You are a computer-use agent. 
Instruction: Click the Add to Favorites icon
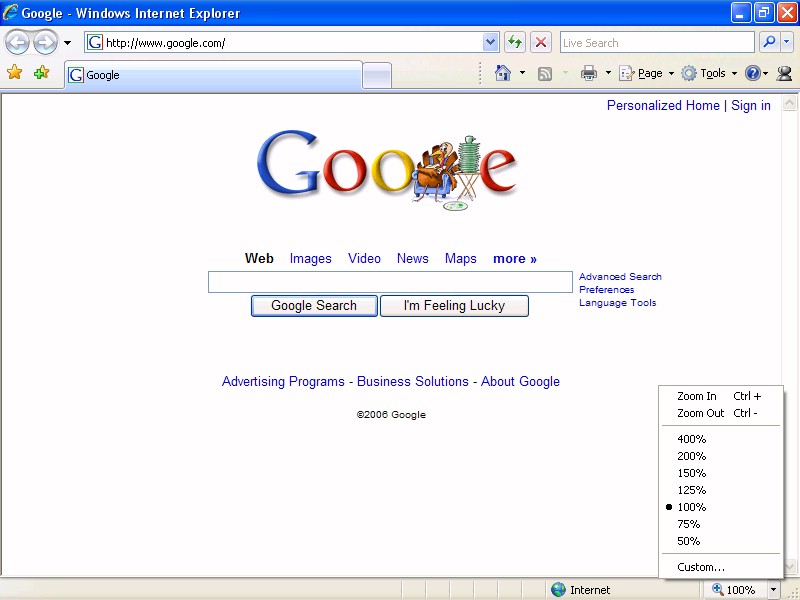pos(41,72)
